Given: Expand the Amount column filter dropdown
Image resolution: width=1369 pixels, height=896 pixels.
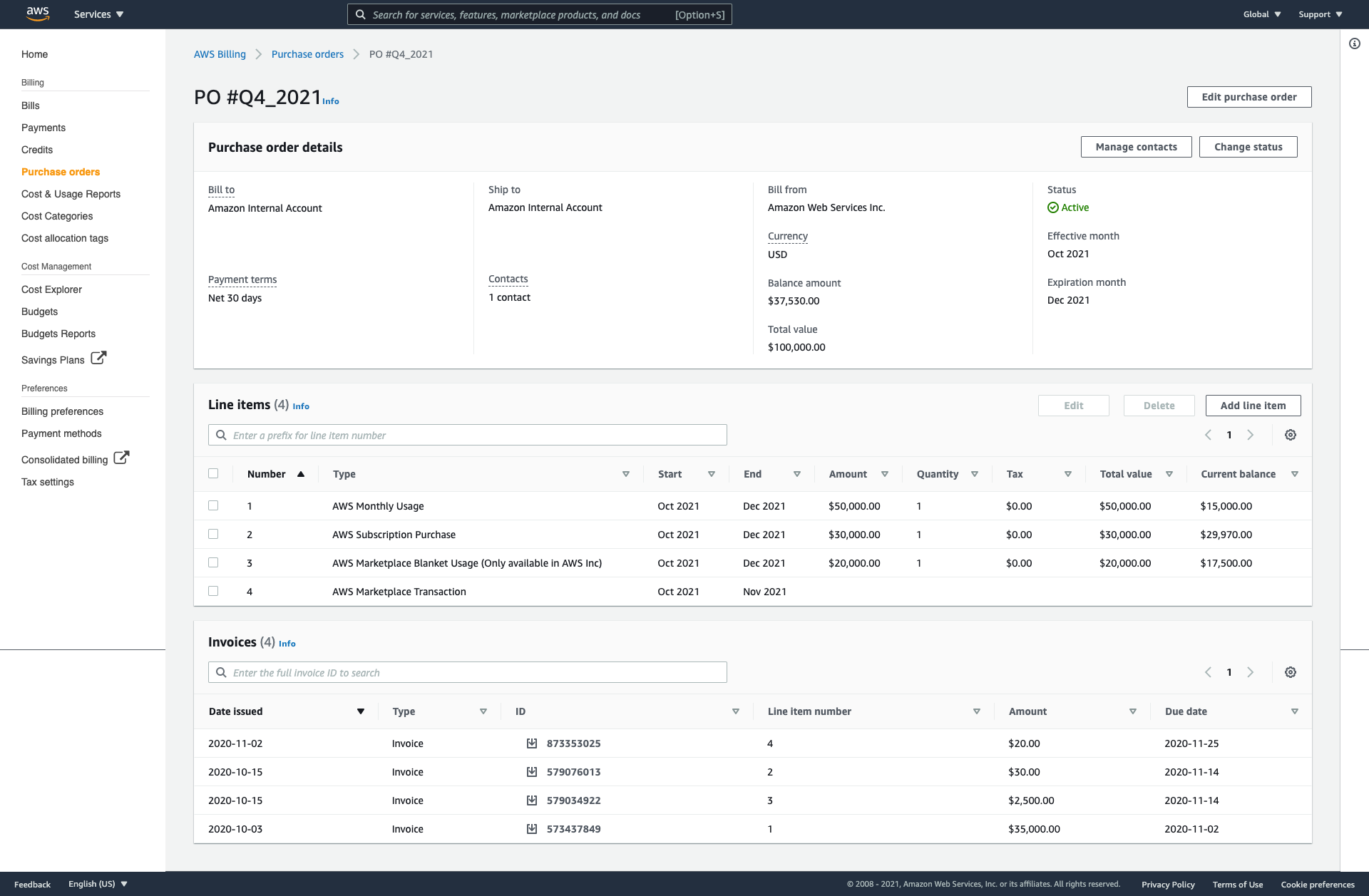Looking at the screenshot, I should click(x=884, y=474).
